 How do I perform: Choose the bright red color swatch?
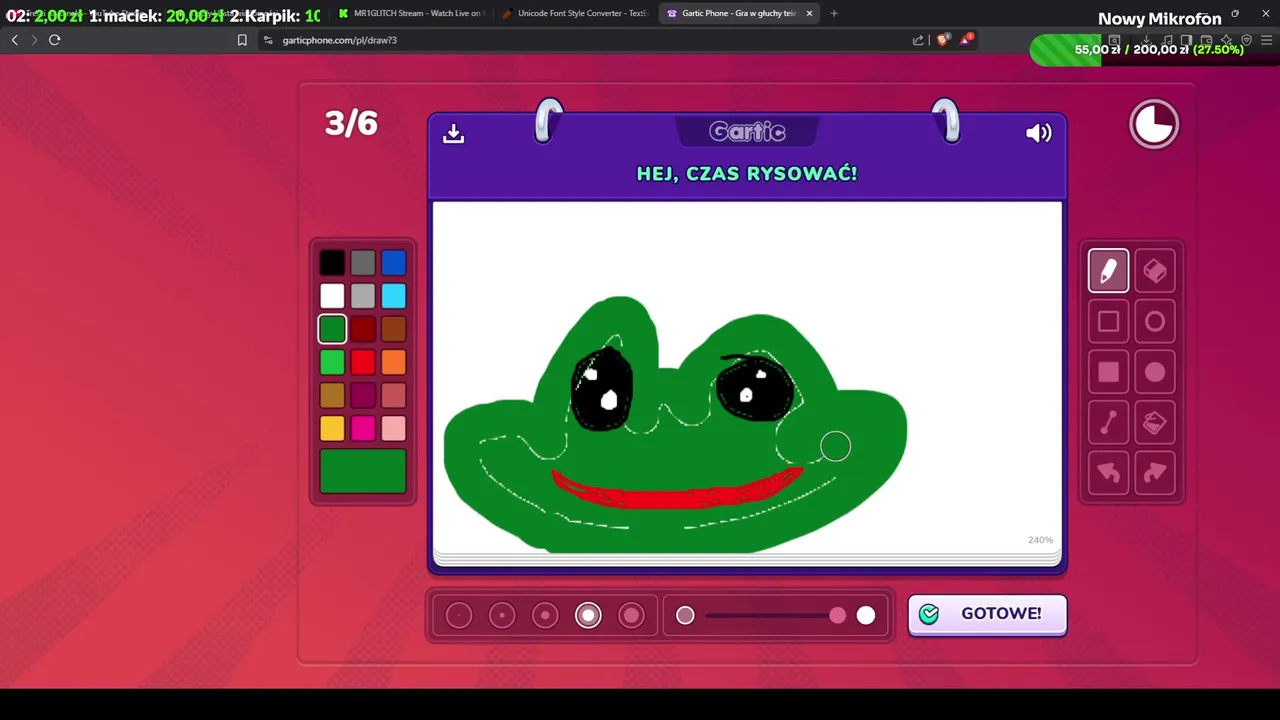[x=363, y=362]
